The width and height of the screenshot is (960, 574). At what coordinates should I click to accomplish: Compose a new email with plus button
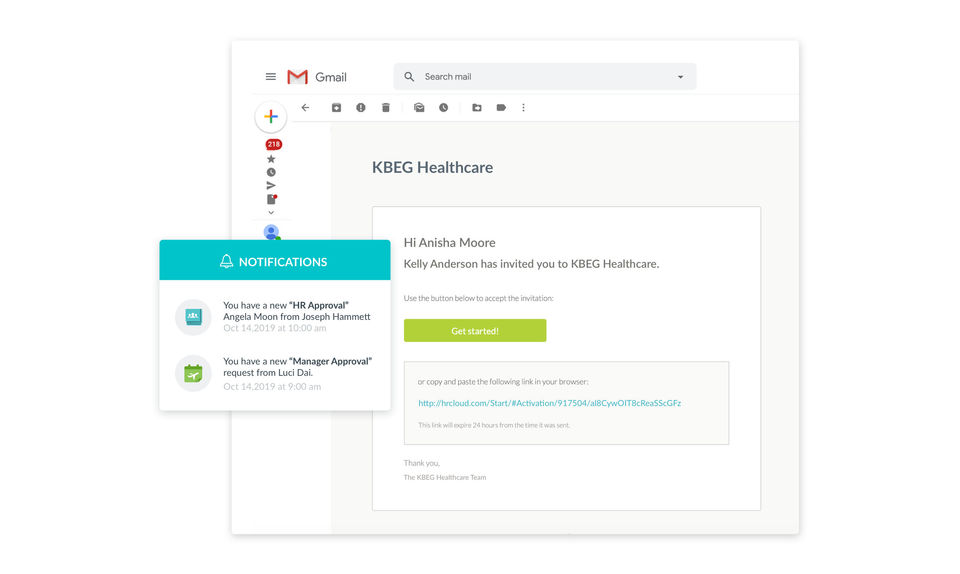(x=271, y=116)
